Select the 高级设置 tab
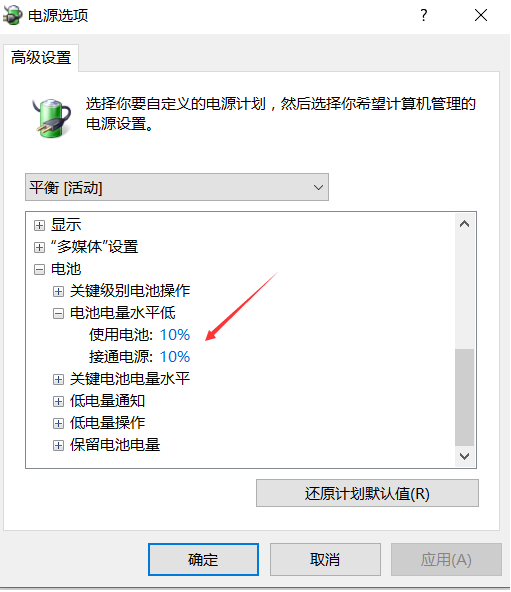511x592 pixels. click(x=41, y=58)
